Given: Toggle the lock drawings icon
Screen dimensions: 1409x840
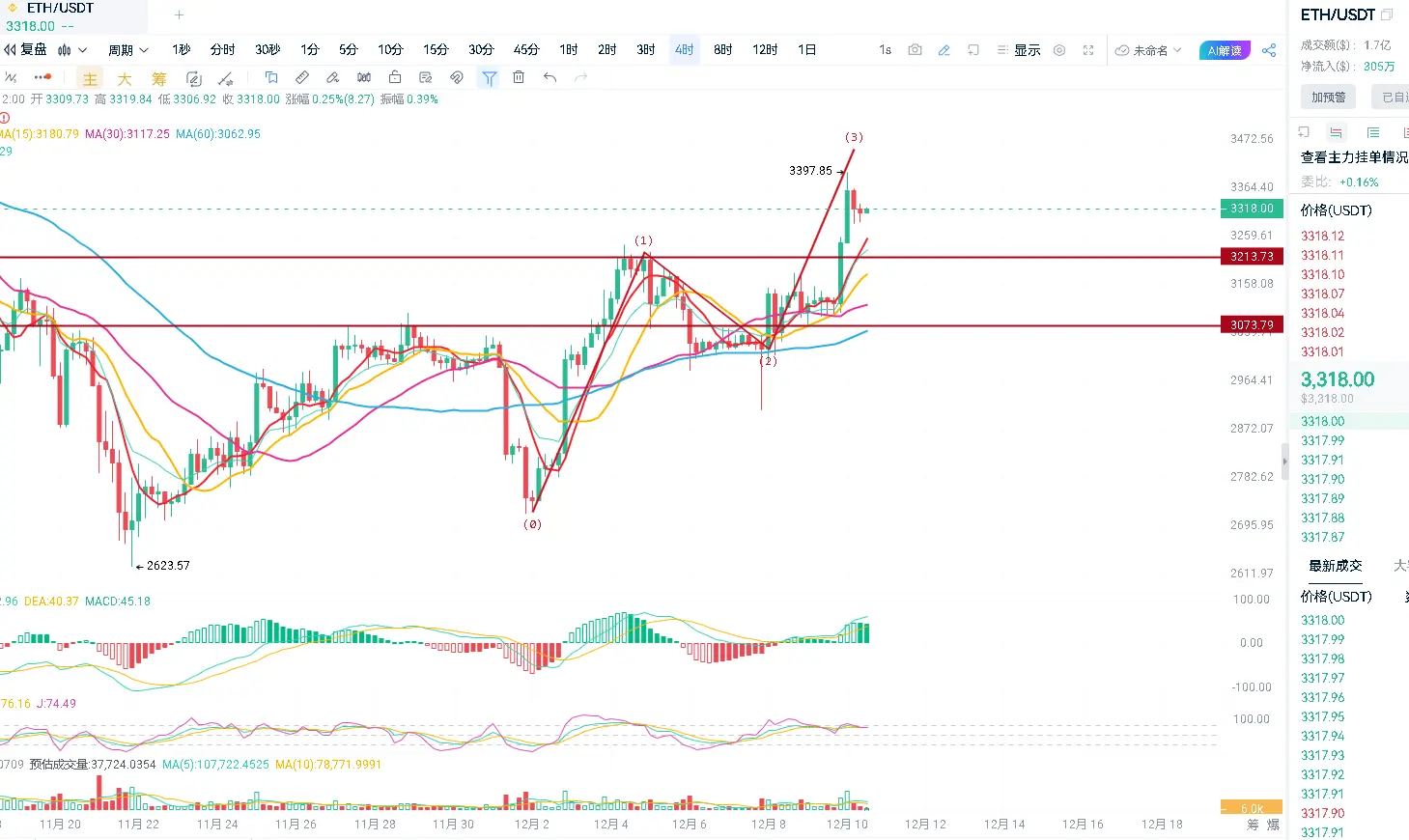Looking at the screenshot, I should pyautogui.click(x=395, y=77).
